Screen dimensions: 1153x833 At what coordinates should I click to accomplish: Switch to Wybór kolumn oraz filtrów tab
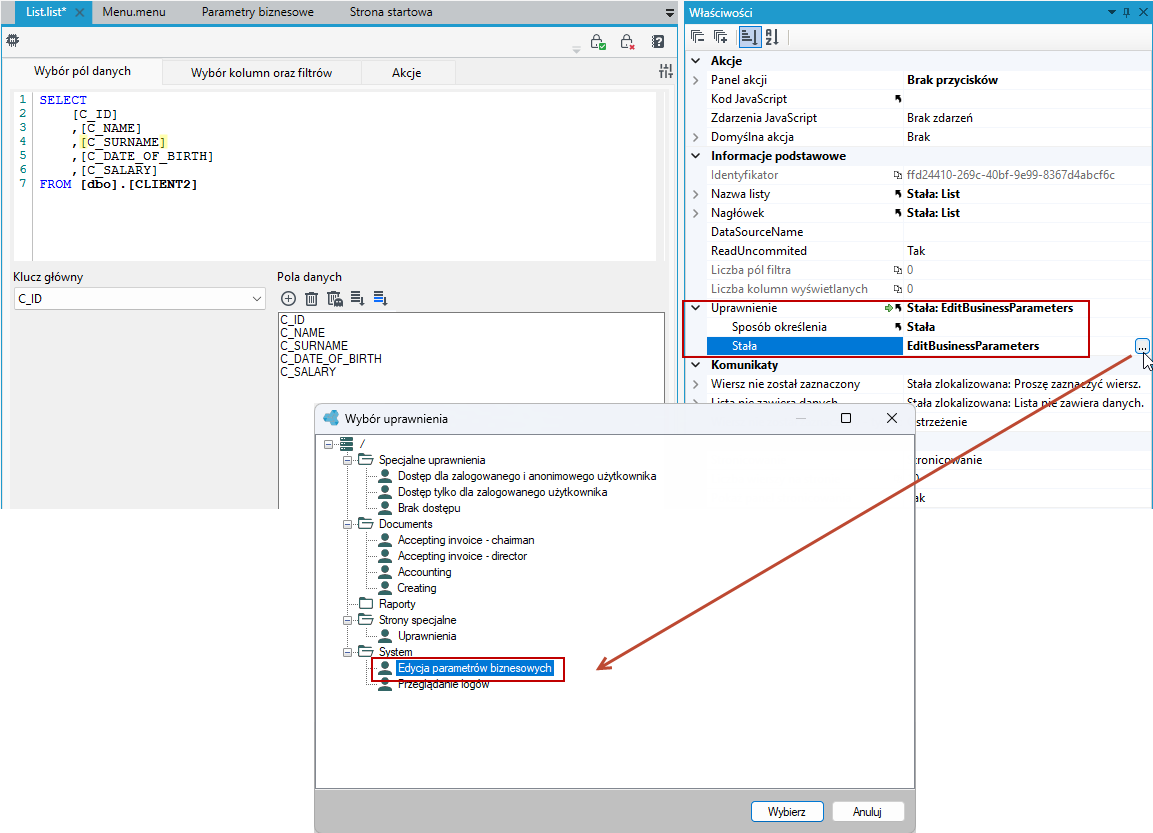261,73
